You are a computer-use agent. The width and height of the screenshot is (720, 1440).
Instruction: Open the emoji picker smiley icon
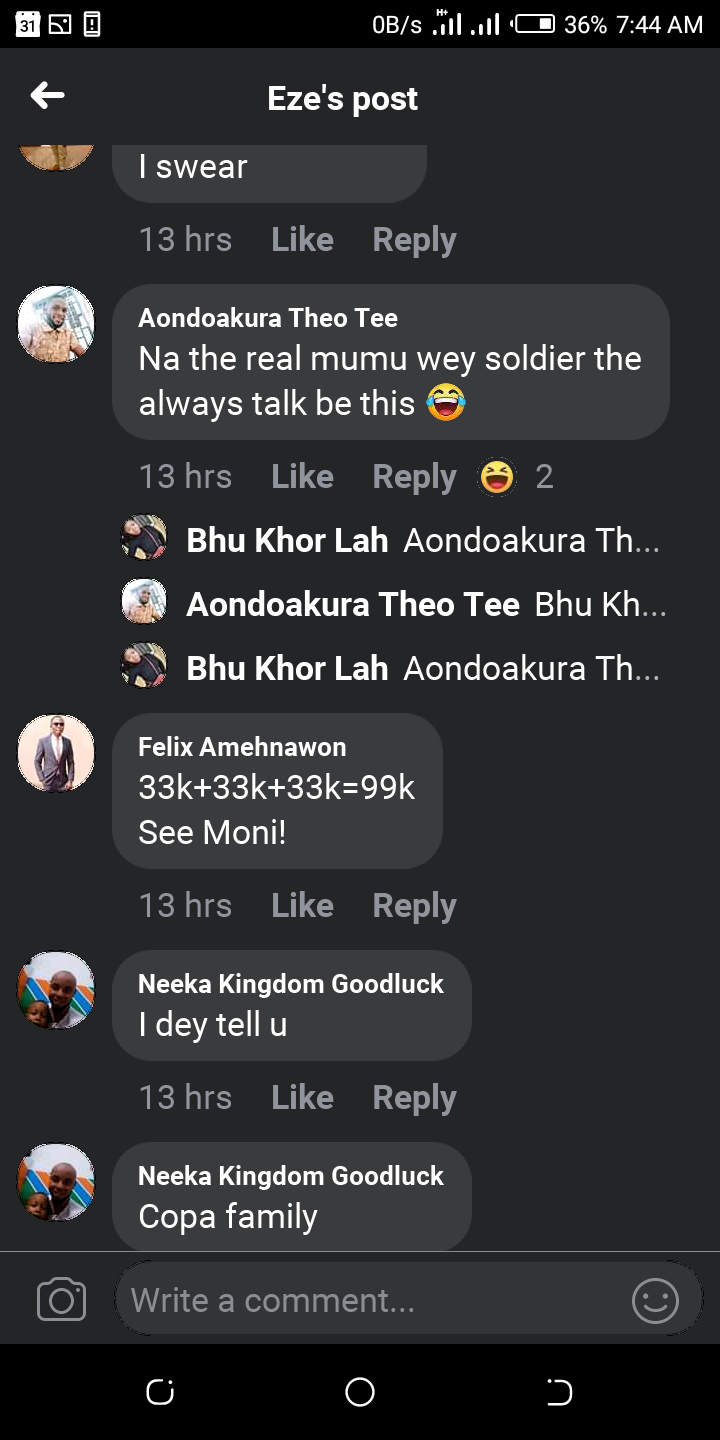coord(655,1300)
